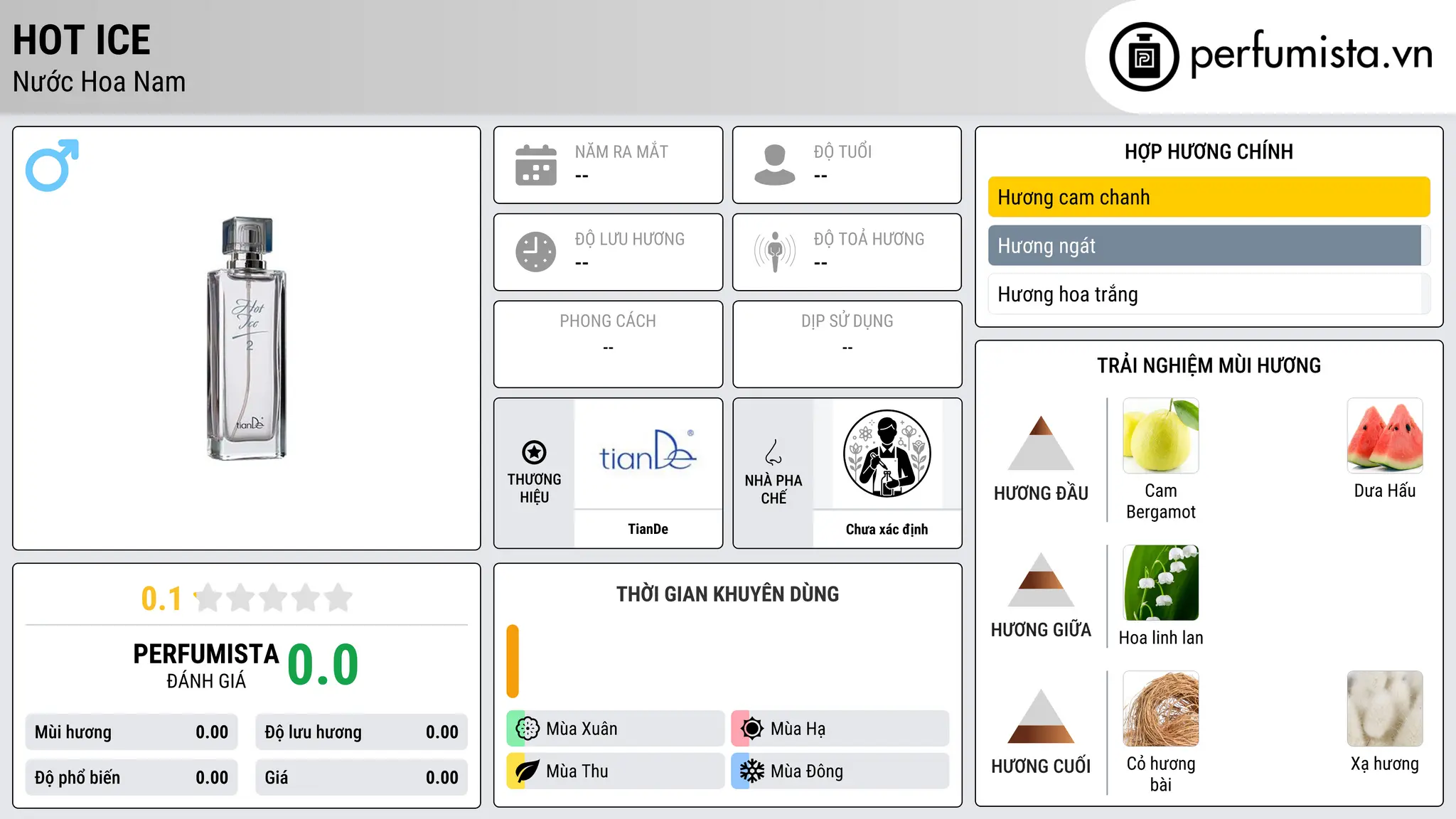Click the snowflake icon for Mùa Đông
This screenshot has height=819, width=1456.
(x=751, y=771)
